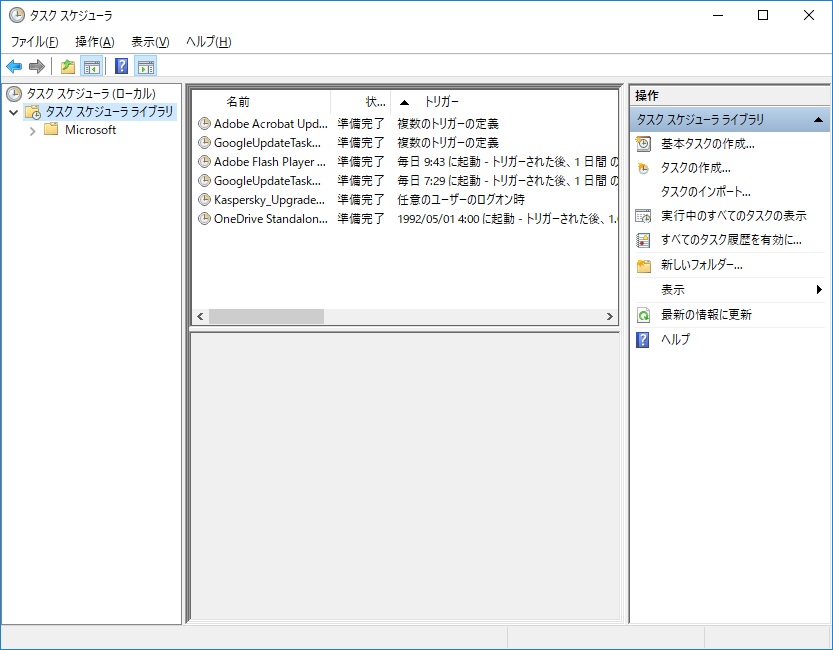Click タスクのインポート... in actions pane

(x=705, y=192)
